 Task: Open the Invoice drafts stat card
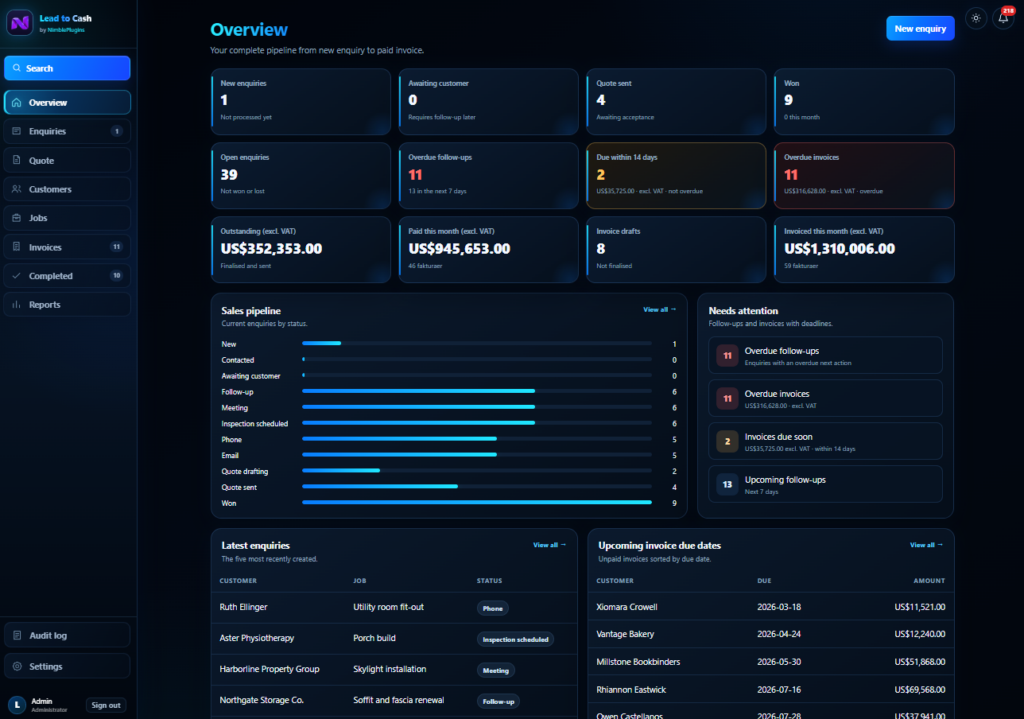point(676,249)
